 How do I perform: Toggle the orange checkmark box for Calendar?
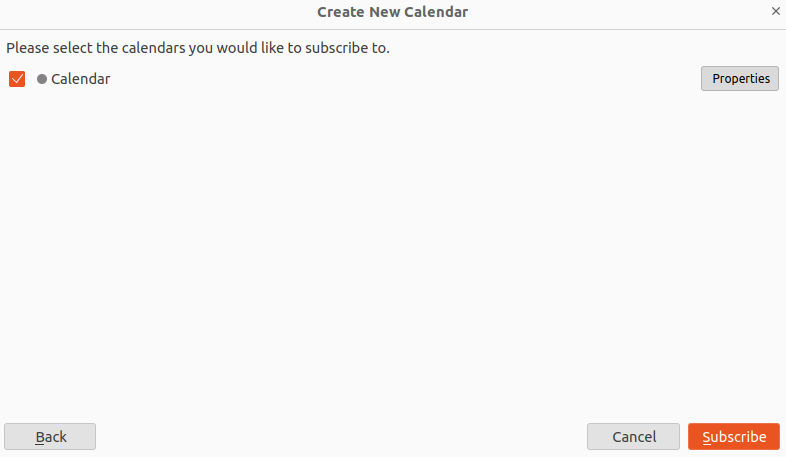(x=16, y=79)
